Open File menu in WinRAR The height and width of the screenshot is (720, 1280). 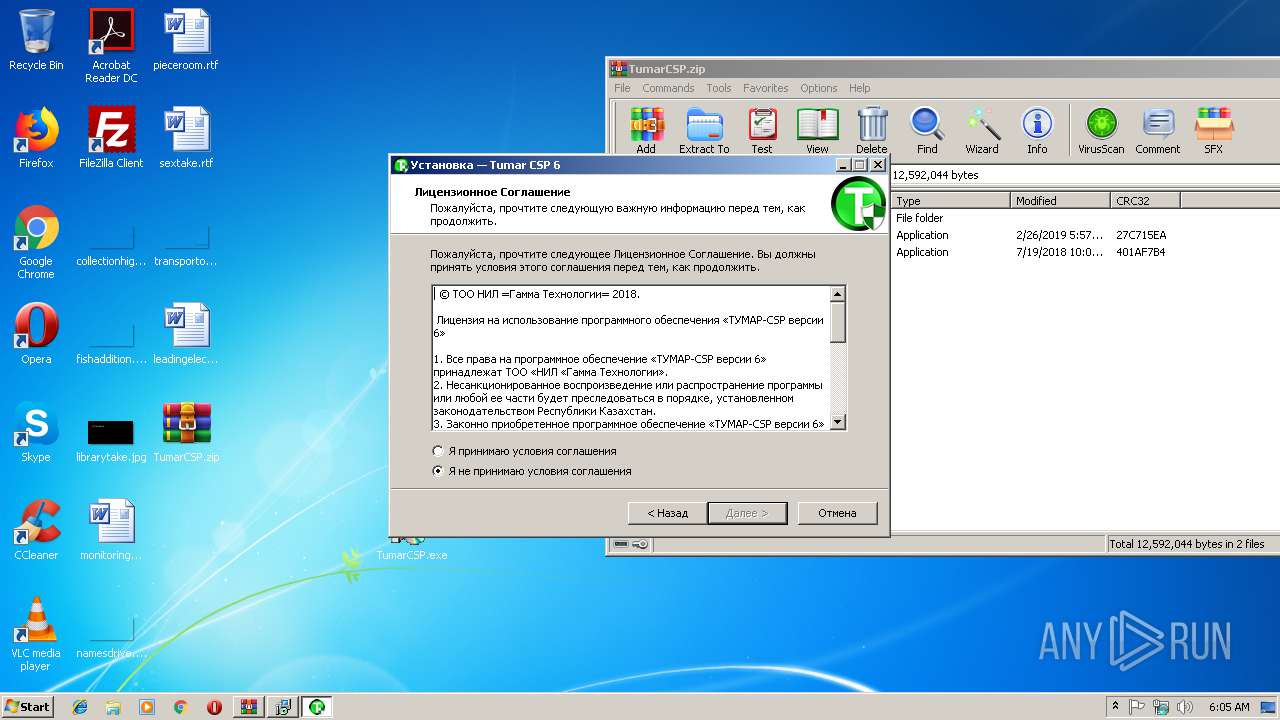[622, 88]
